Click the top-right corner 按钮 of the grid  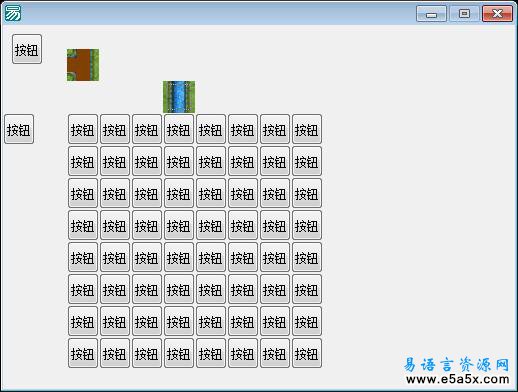(x=307, y=129)
